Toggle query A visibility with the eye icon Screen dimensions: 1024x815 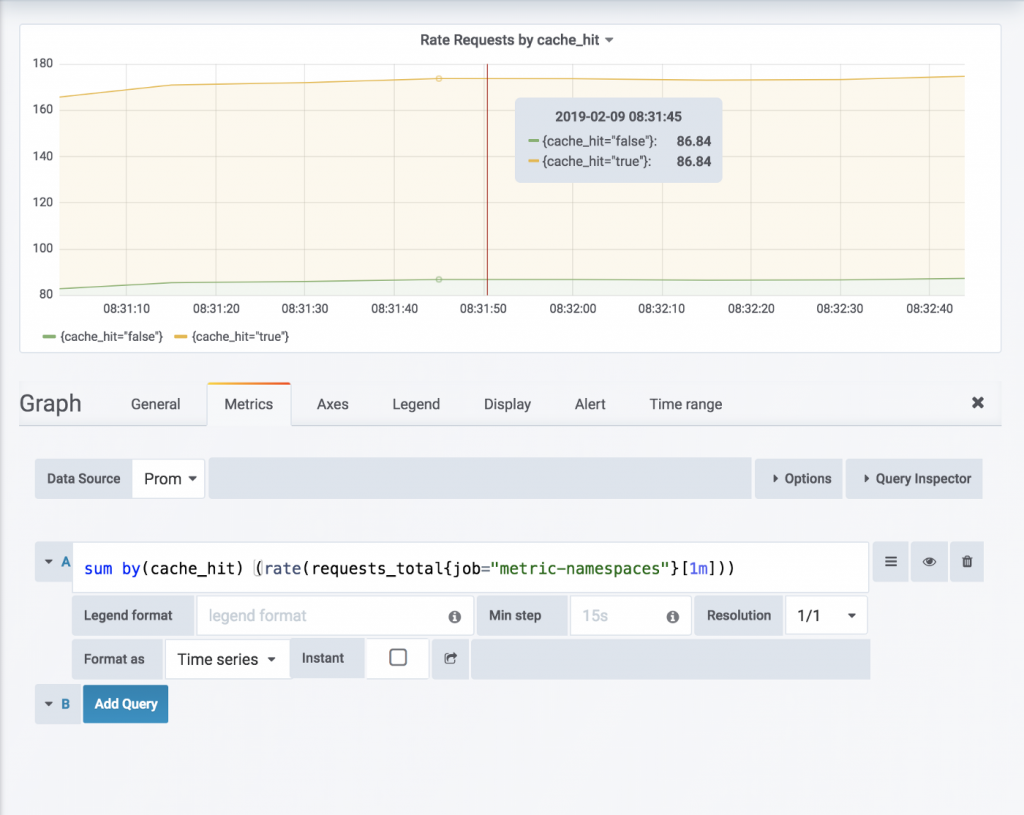(929, 562)
